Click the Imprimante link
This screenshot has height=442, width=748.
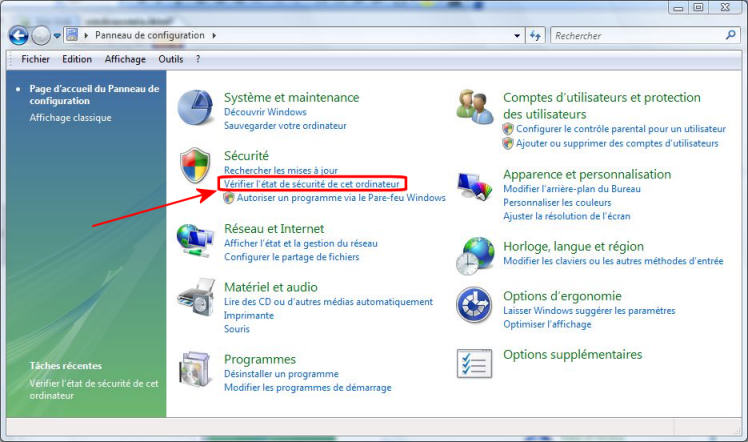coord(249,316)
